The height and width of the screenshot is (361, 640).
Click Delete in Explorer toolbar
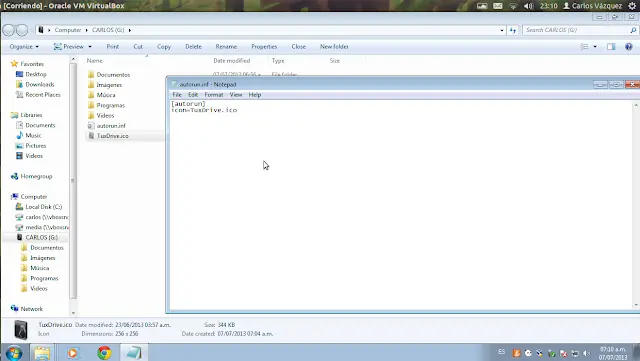click(193, 47)
